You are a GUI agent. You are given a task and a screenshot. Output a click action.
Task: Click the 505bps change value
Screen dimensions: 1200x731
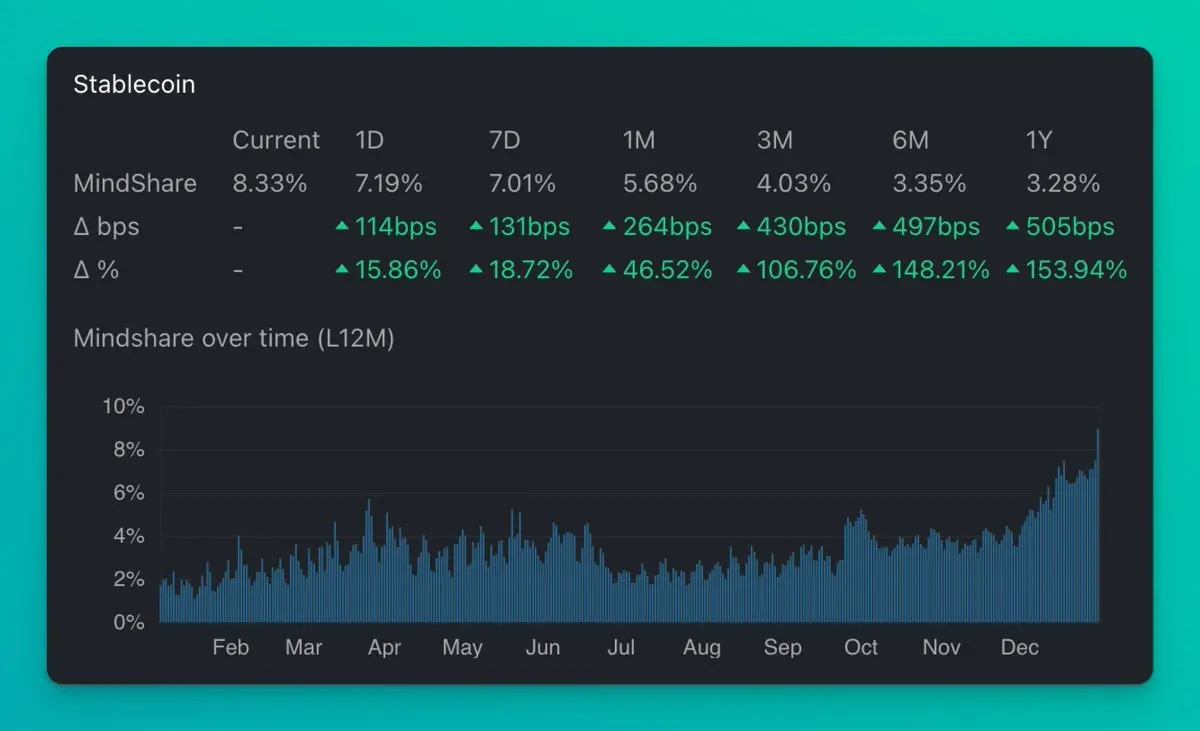pos(1071,227)
